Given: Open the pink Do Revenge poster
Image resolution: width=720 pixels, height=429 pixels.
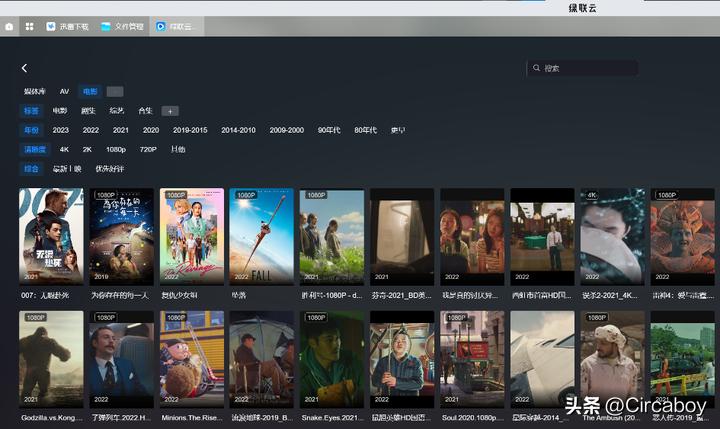Looking at the screenshot, I should click(192, 237).
